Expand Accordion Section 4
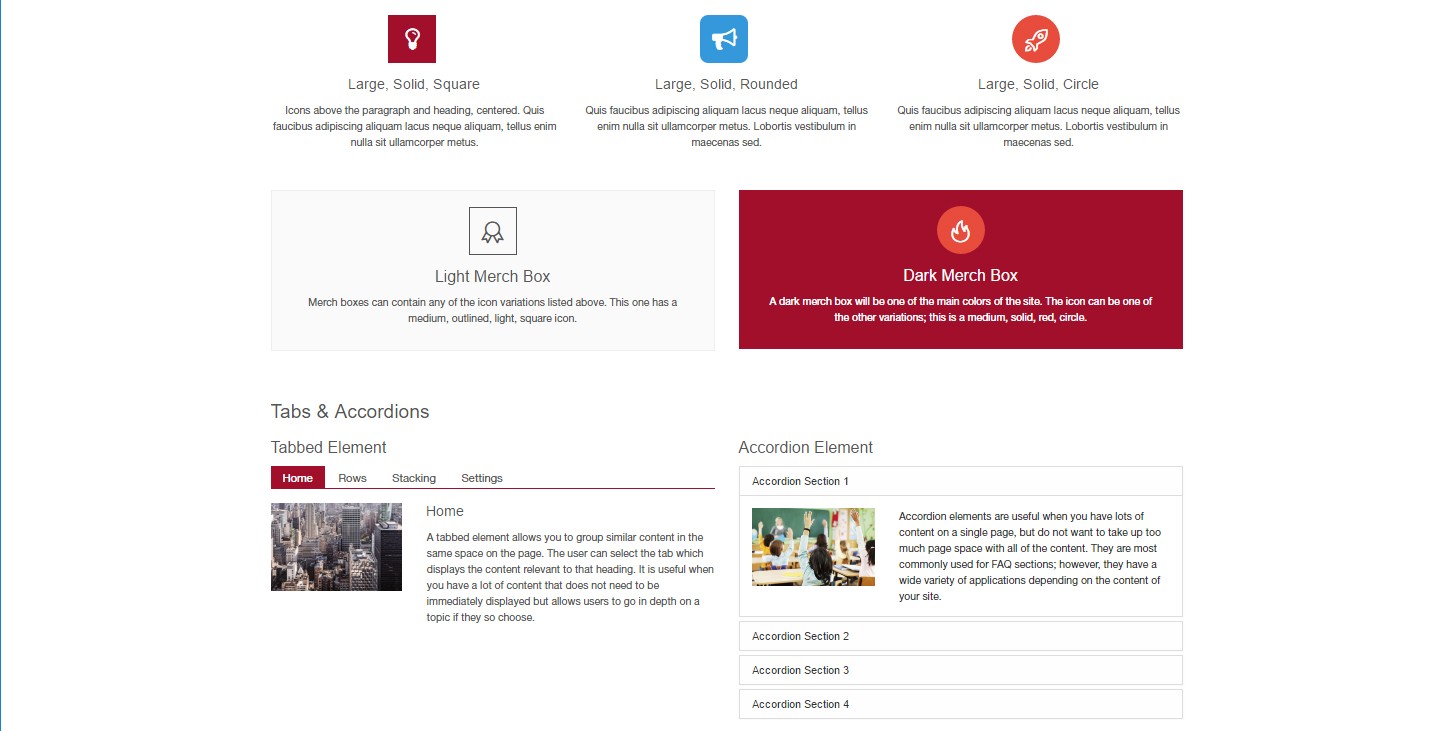 959,704
